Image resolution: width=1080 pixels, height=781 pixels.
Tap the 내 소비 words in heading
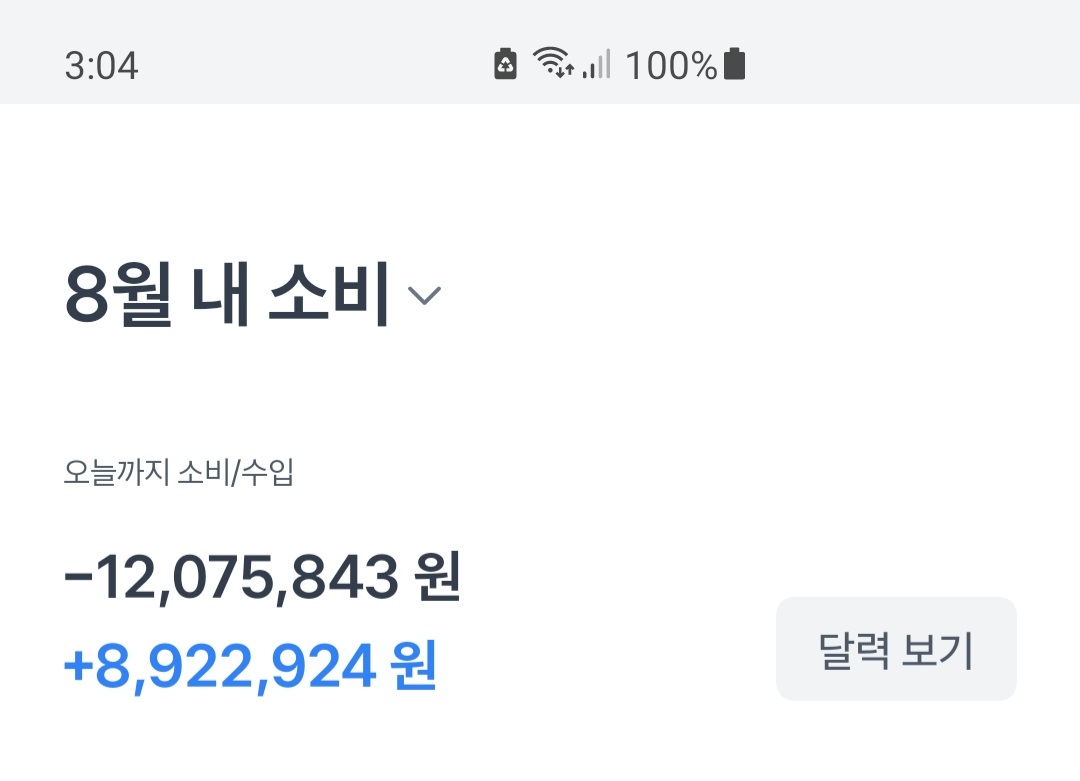(290, 295)
